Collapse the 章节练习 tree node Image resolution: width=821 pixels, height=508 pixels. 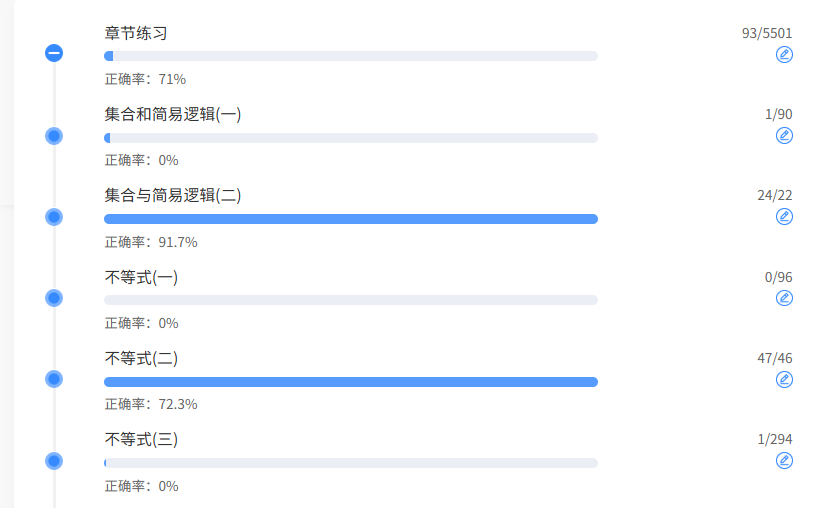(x=54, y=53)
